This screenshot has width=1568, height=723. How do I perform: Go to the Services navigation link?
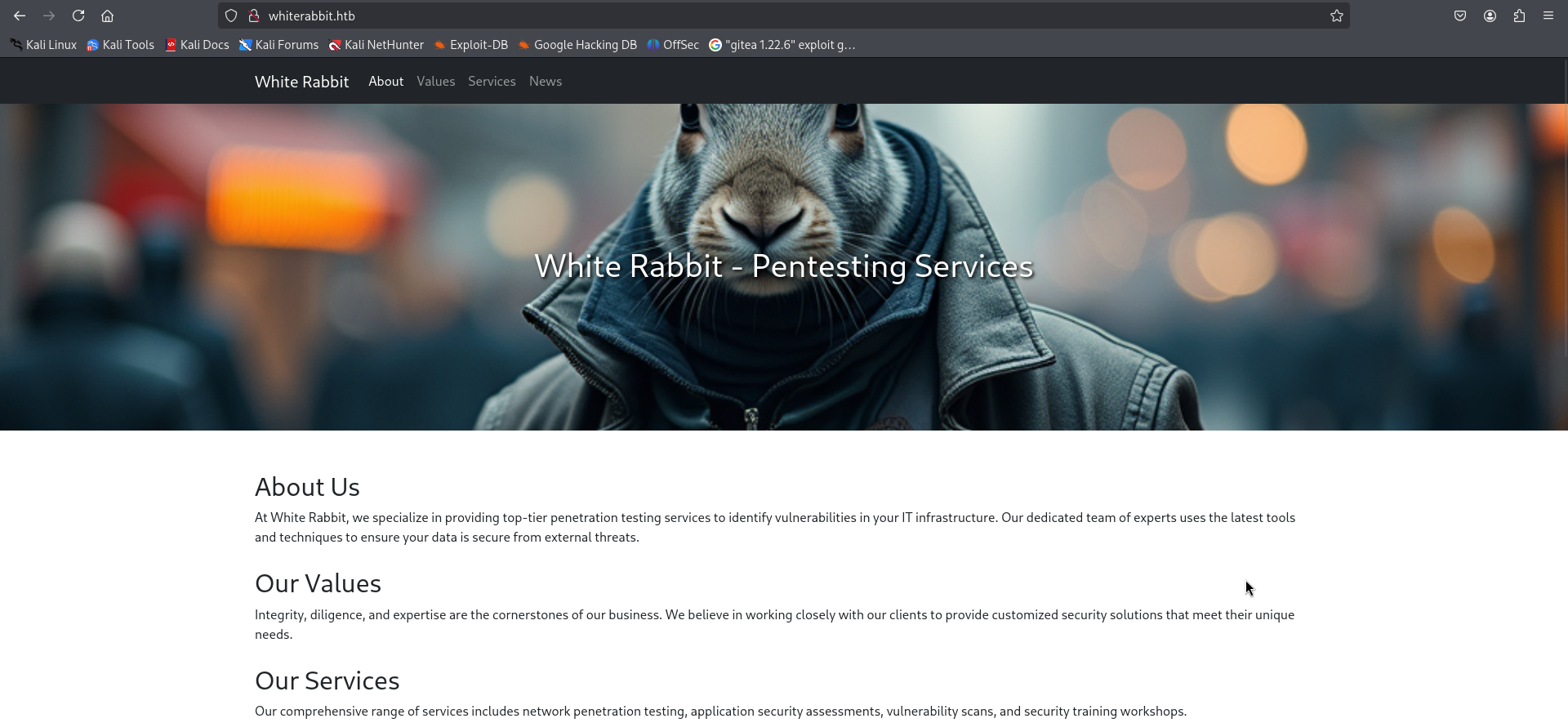[492, 82]
